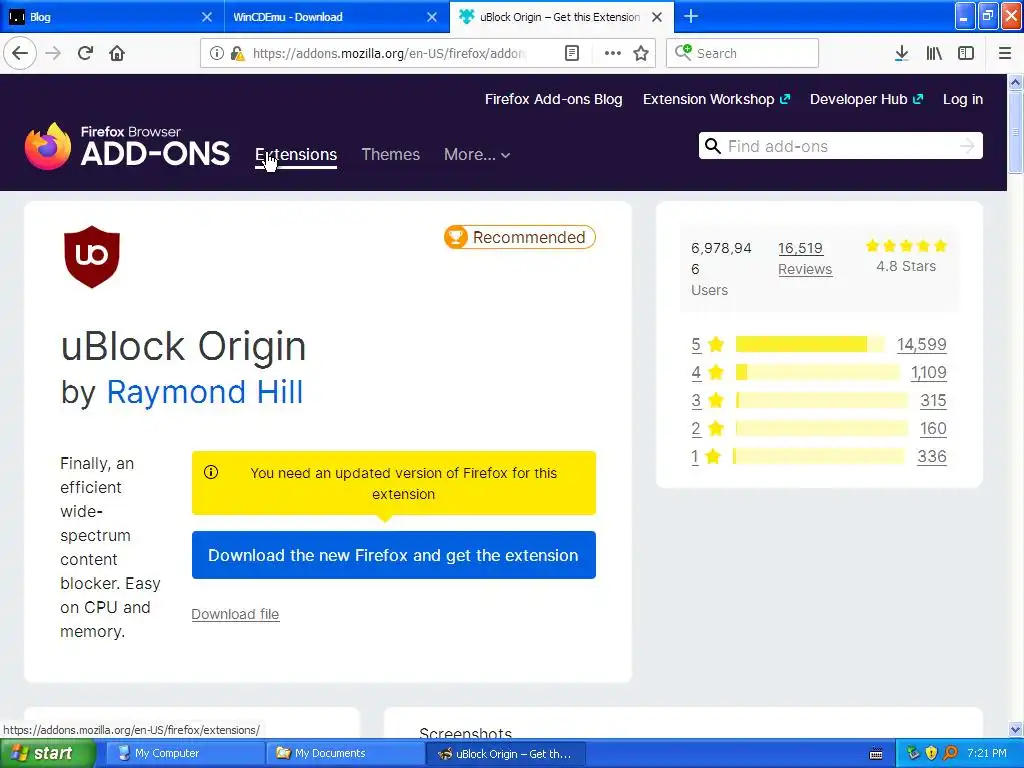
Task: Click the 4-star rating bar
Action: 817,372
